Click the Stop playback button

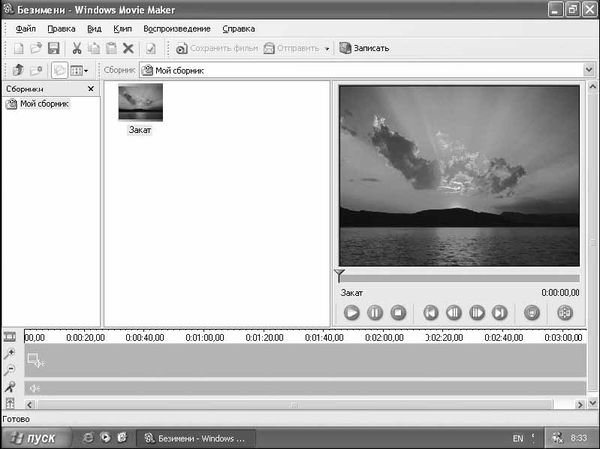pyautogui.click(x=398, y=313)
